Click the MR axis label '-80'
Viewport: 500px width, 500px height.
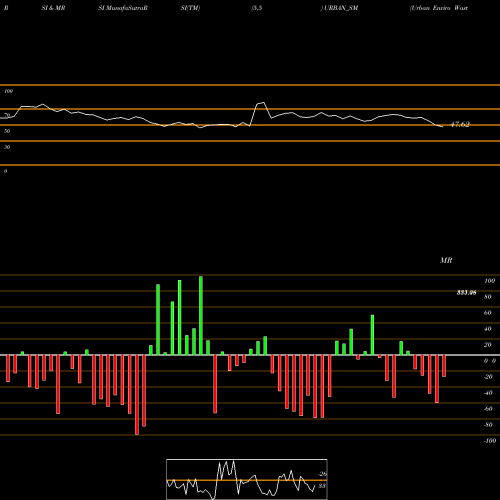coord(488,425)
